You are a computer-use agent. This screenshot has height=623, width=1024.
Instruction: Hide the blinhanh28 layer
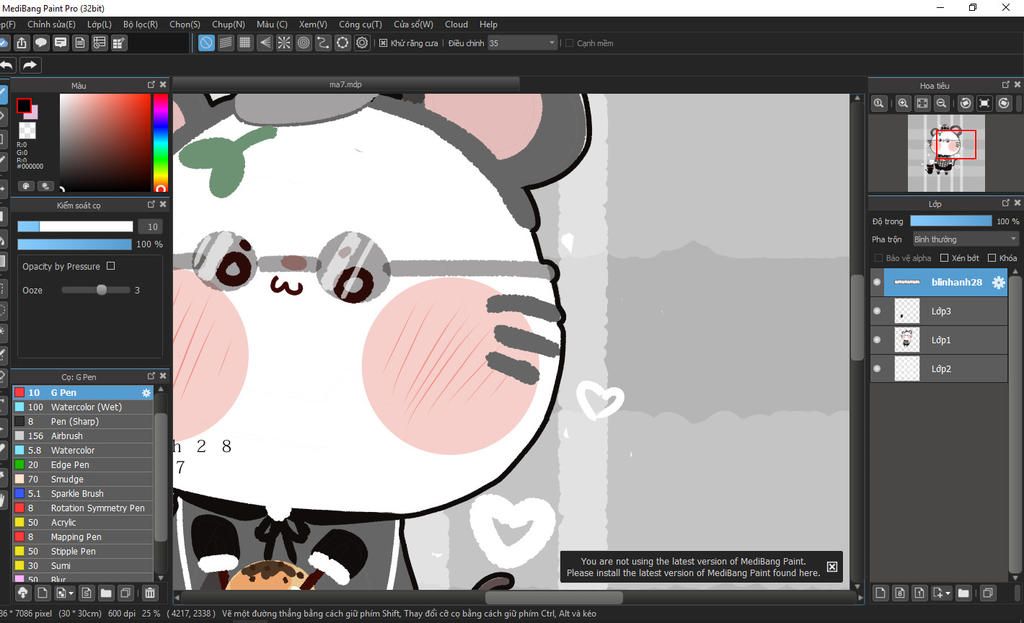click(877, 282)
